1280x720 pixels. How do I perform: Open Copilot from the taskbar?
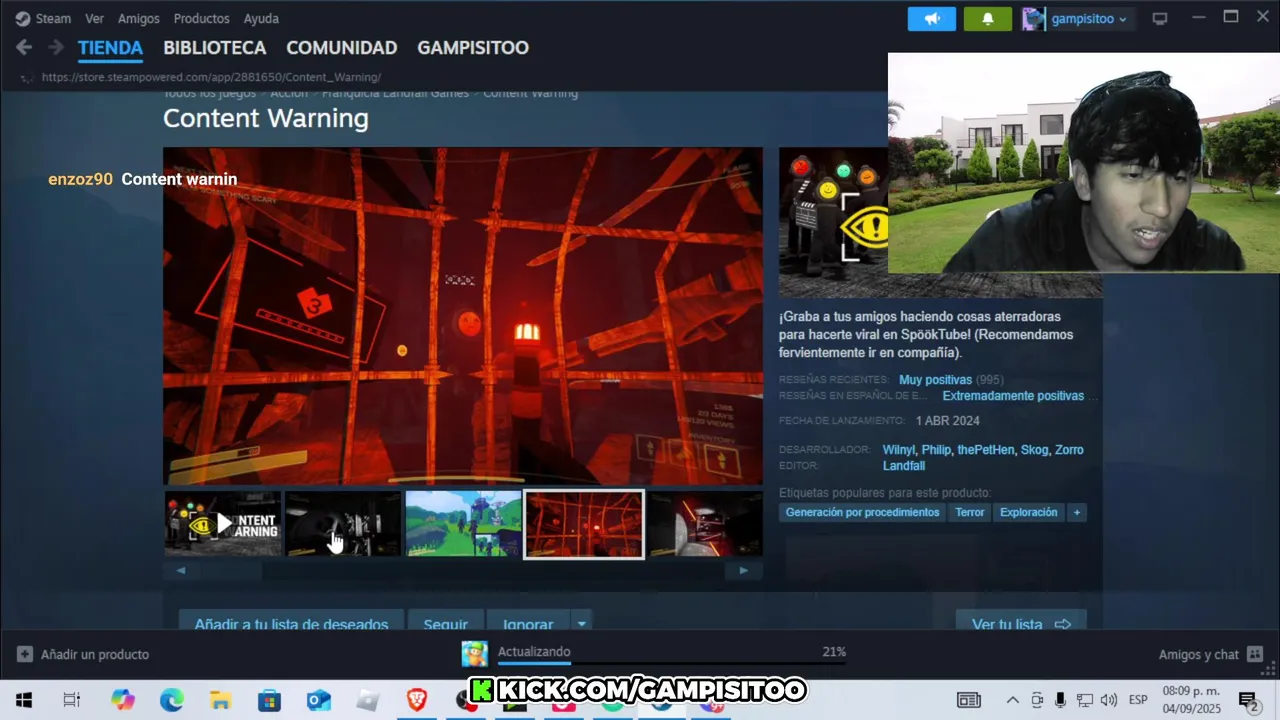tap(123, 700)
